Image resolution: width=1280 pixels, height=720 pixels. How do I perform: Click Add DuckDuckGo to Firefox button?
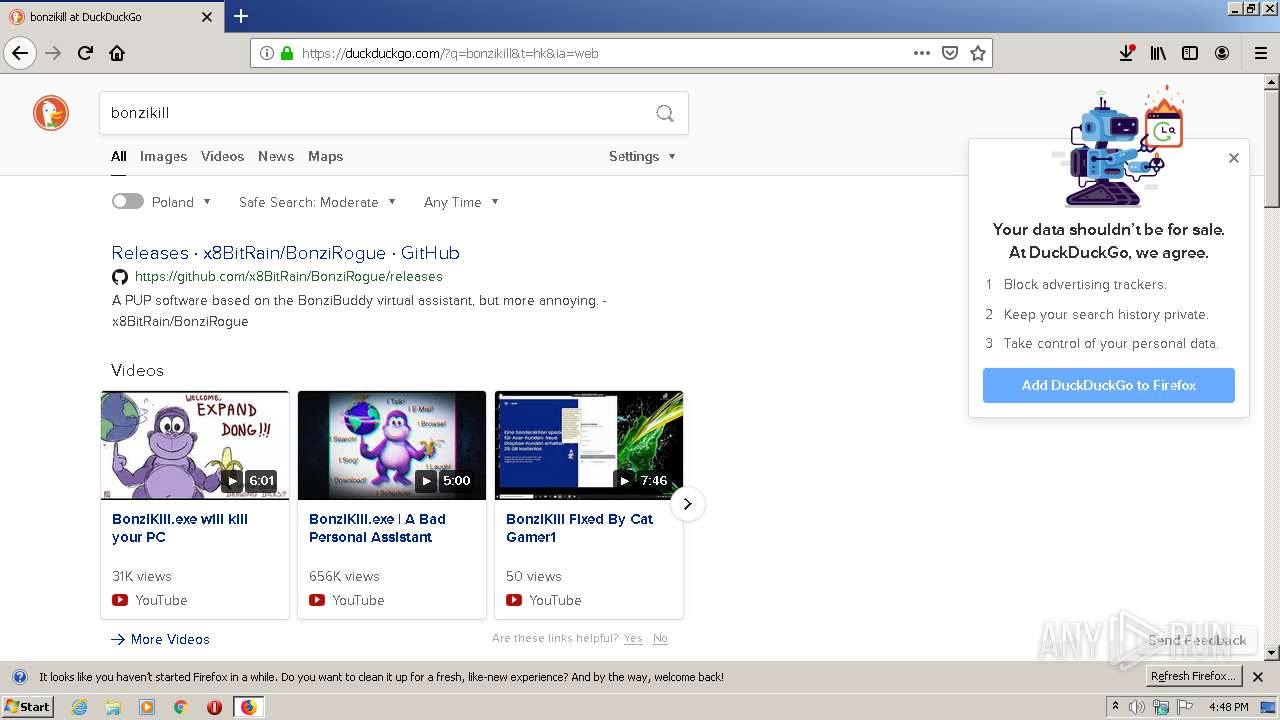[x=1108, y=385]
